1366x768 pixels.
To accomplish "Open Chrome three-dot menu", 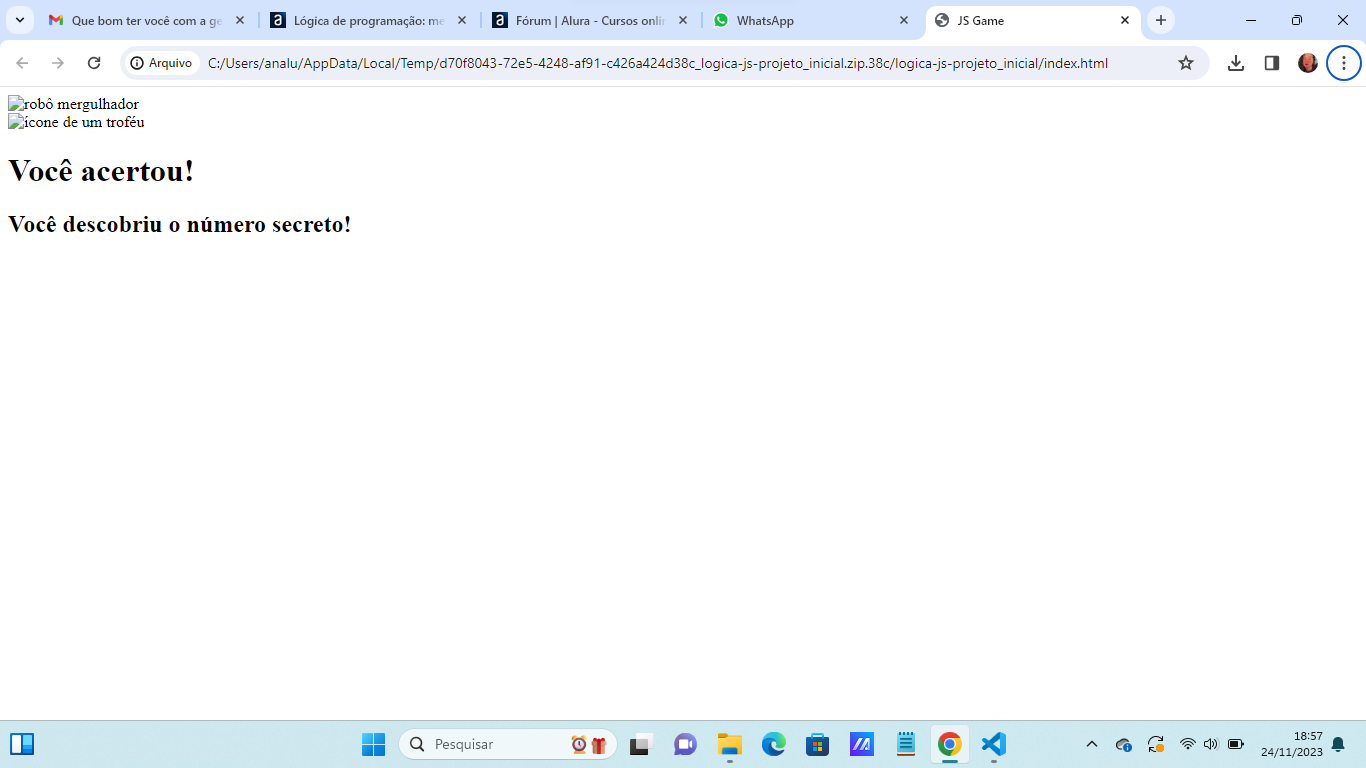I will (x=1344, y=63).
